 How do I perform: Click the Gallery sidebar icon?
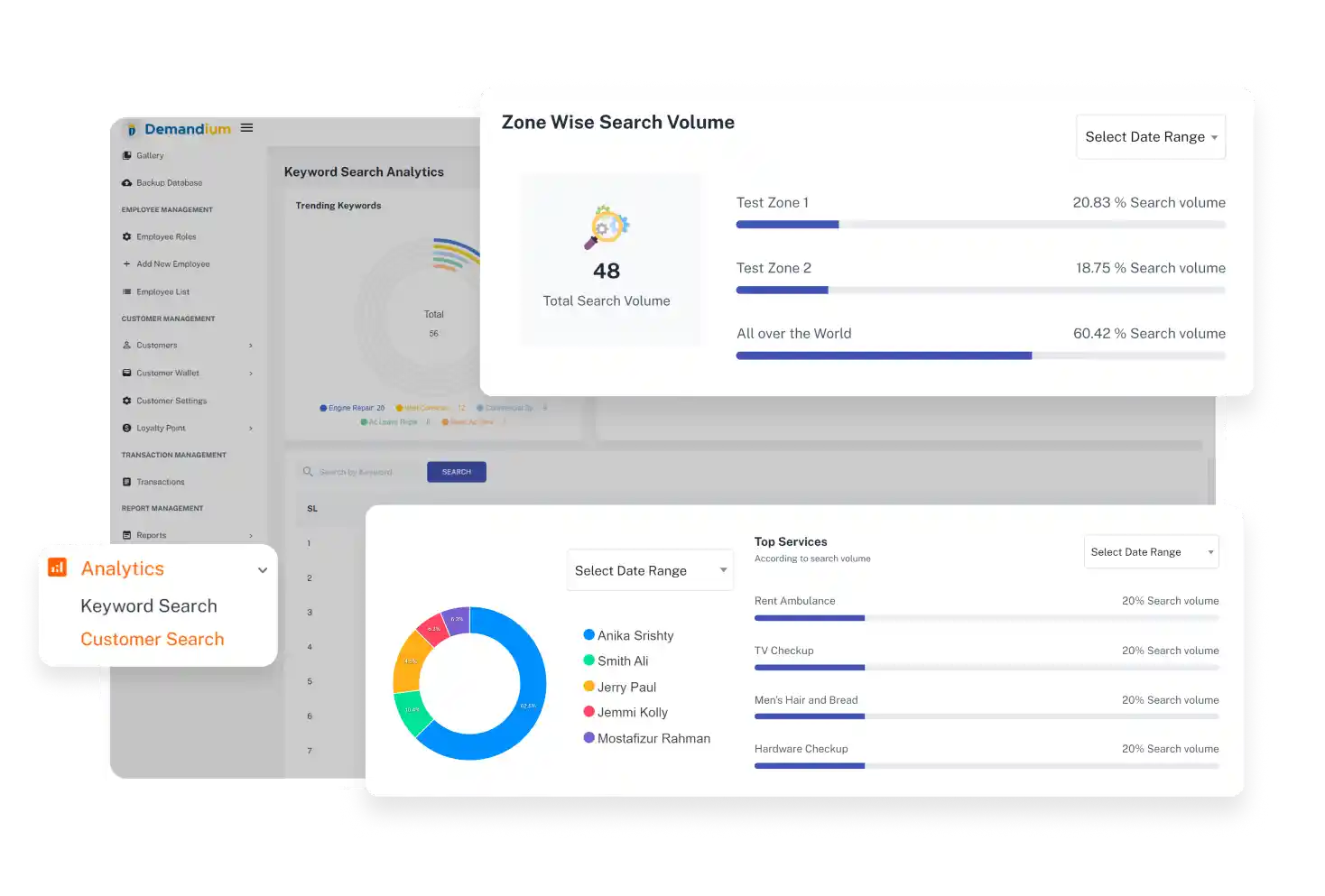pos(127,155)
